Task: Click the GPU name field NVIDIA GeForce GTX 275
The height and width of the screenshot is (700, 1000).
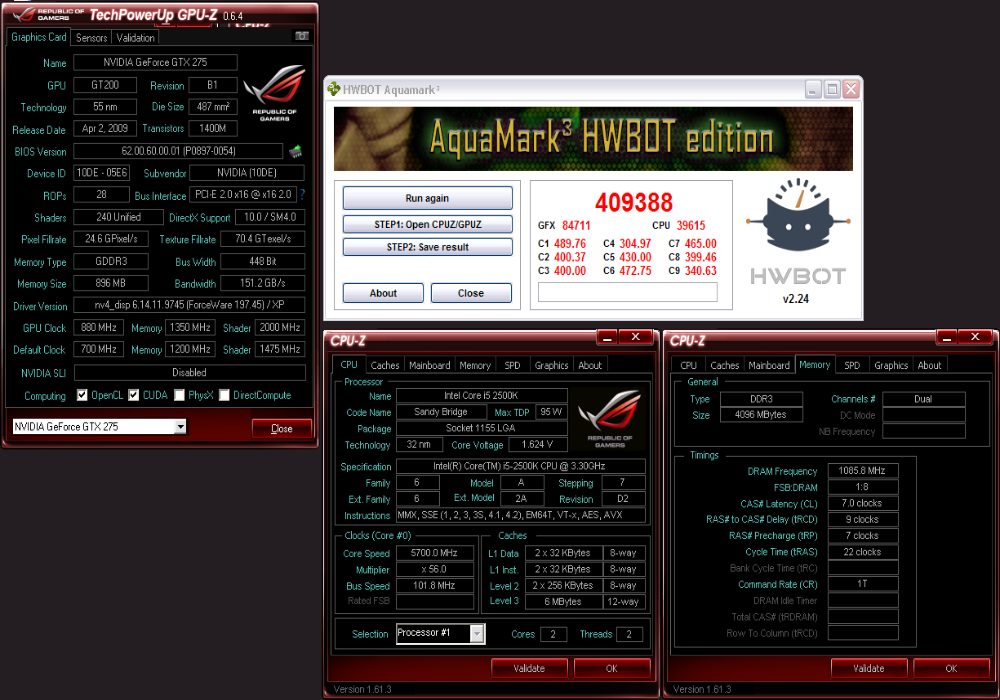Action: pyautogui.click(x=156, y=62)
